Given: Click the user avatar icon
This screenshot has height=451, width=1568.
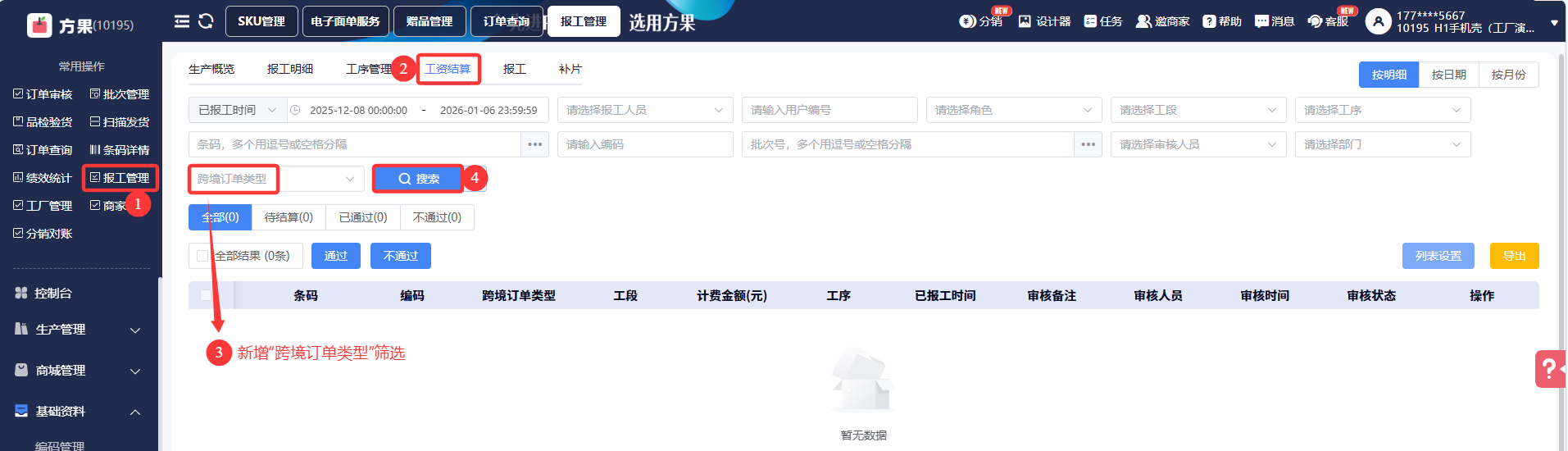Looking at the screenshot, I should pyautogui.click(x=1378, y=21).
